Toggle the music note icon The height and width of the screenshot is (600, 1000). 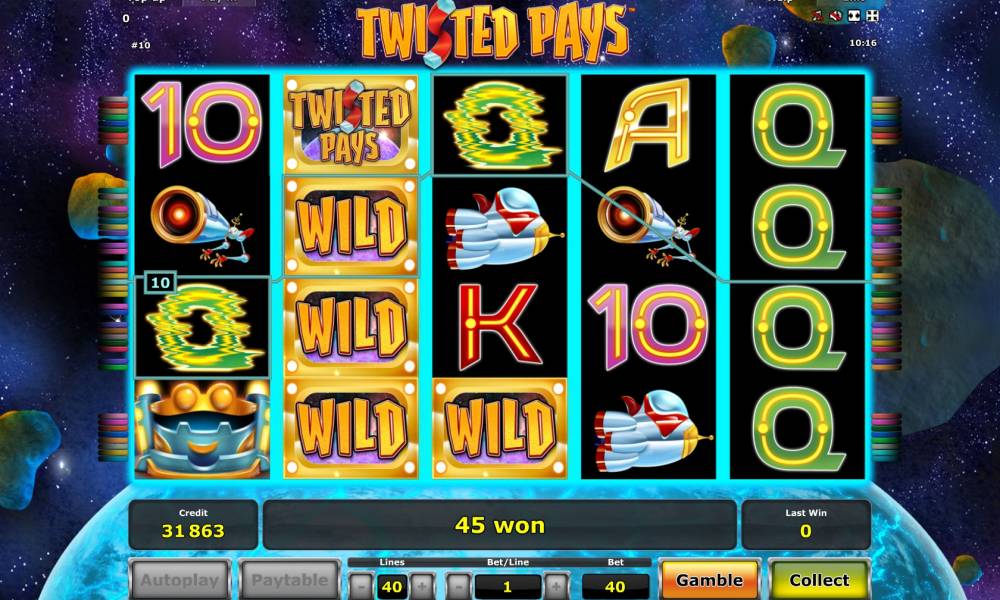(x=818, y=16)
